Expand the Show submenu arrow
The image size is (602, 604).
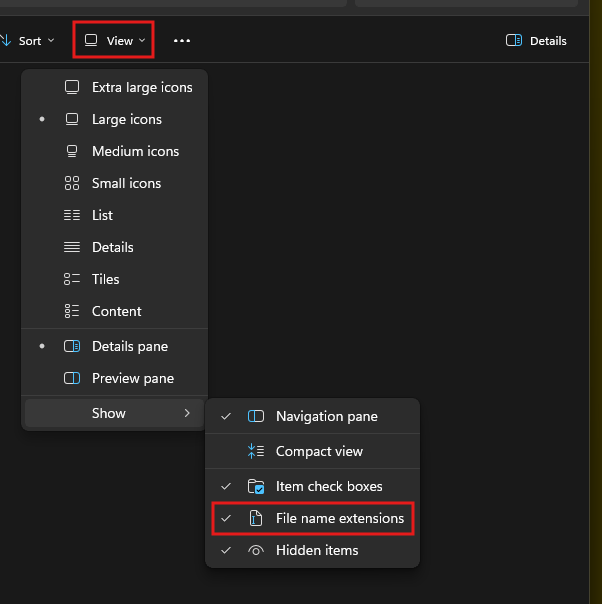(187, 413)
